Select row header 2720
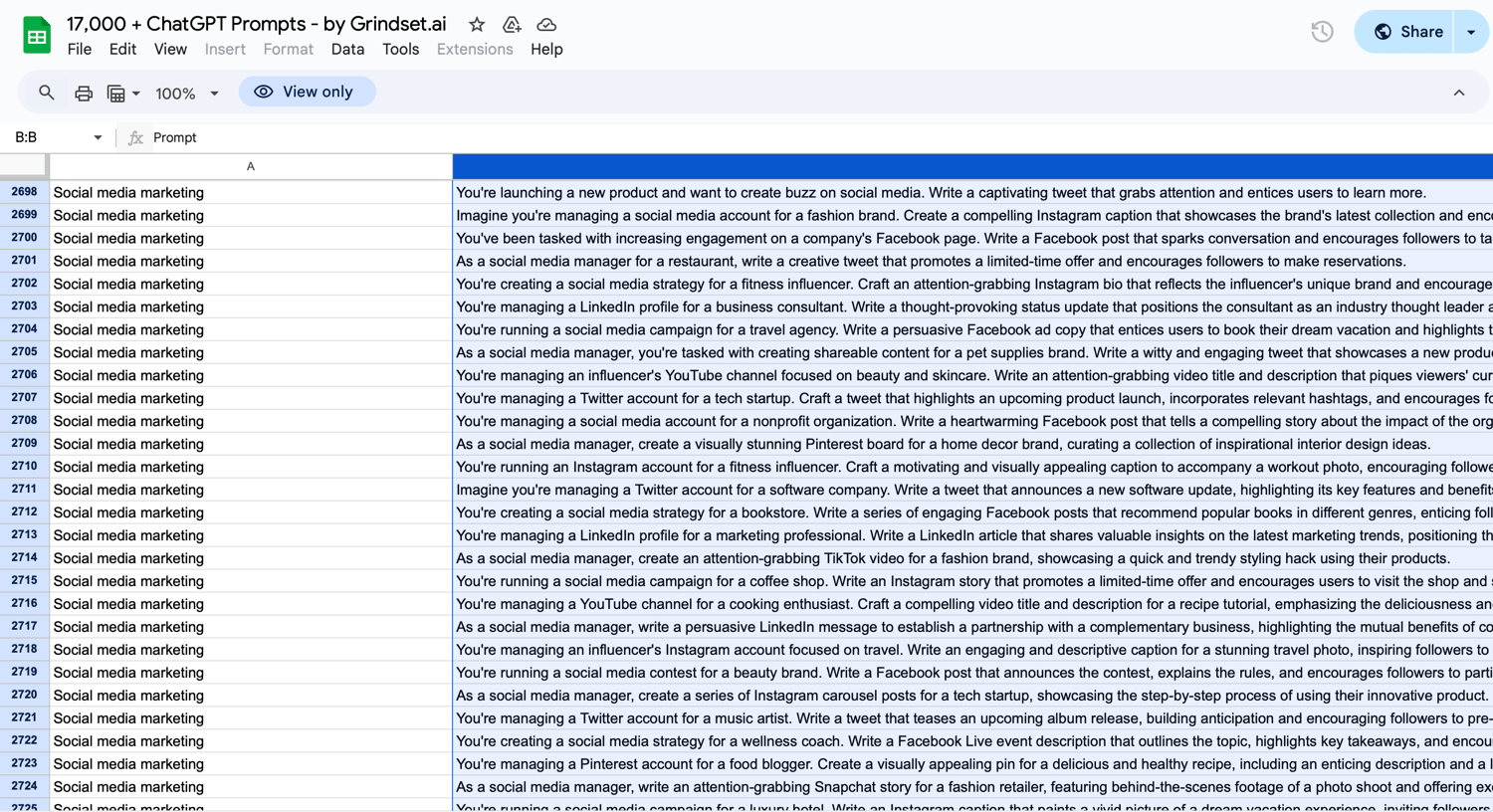Screen dimensions: 1493x812 pos(24,696)
